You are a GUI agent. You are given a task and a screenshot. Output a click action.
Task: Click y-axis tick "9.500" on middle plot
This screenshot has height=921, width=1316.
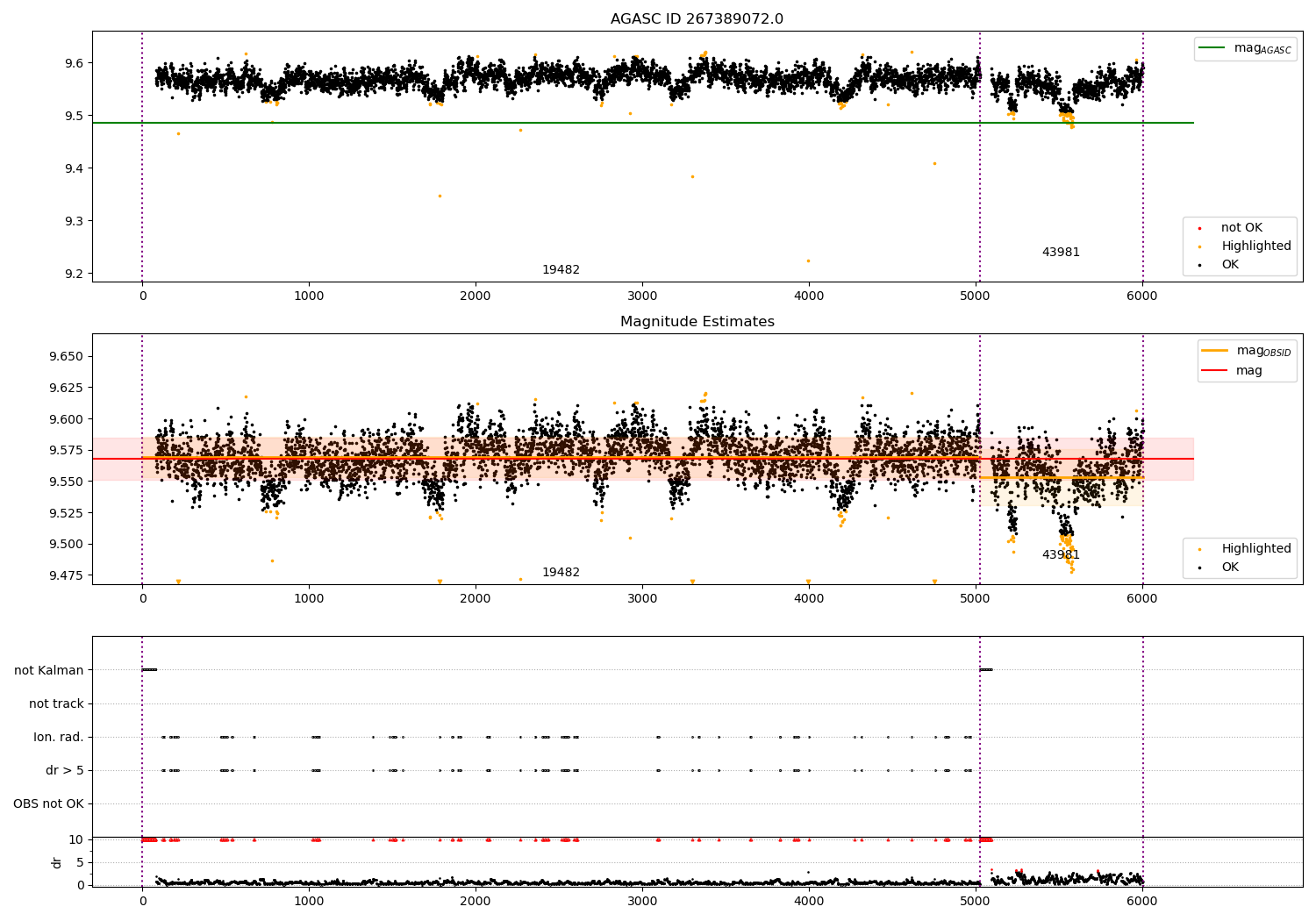point(67,544)
